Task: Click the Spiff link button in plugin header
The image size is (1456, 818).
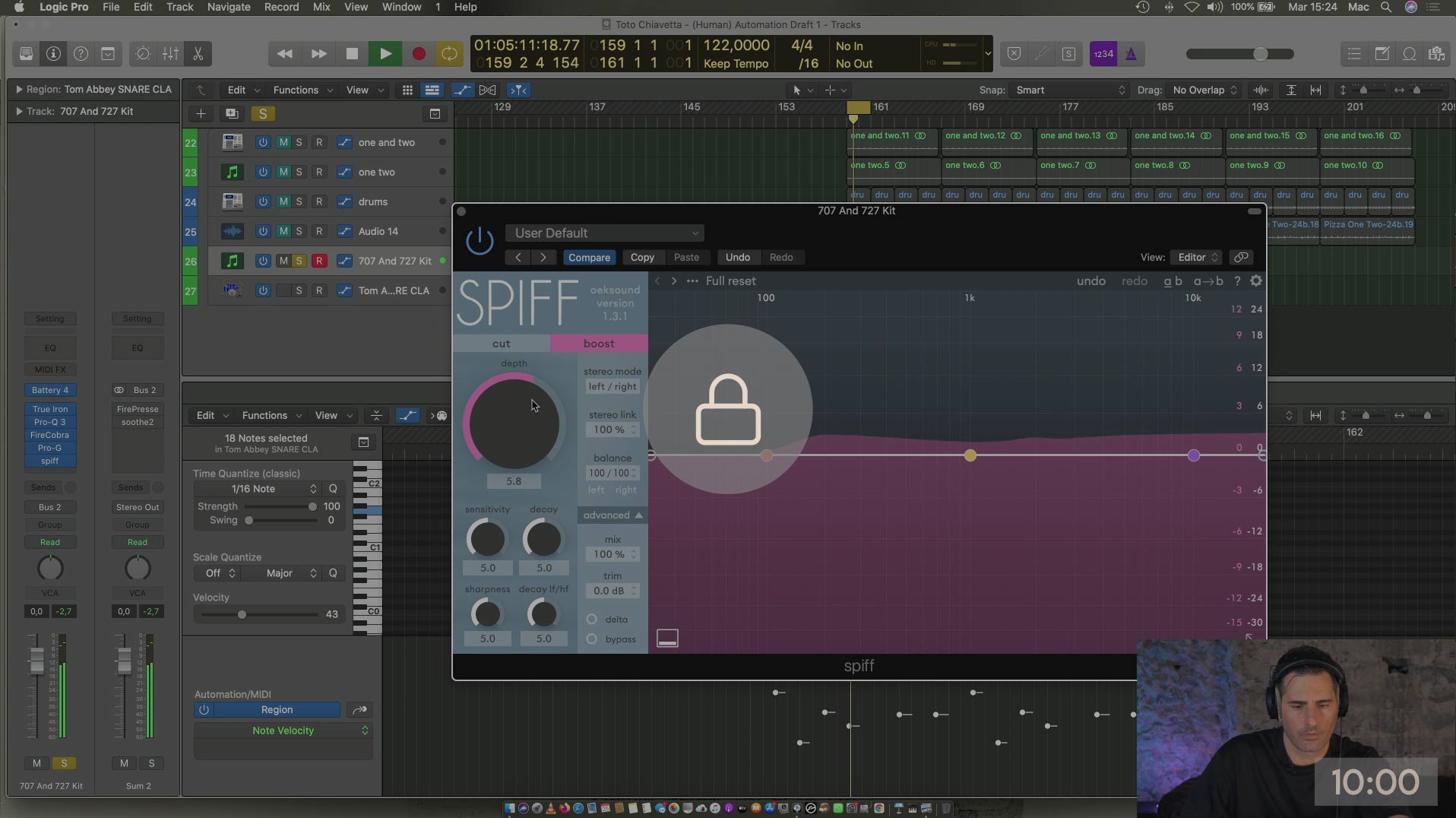Action: tap(1241, 257)
